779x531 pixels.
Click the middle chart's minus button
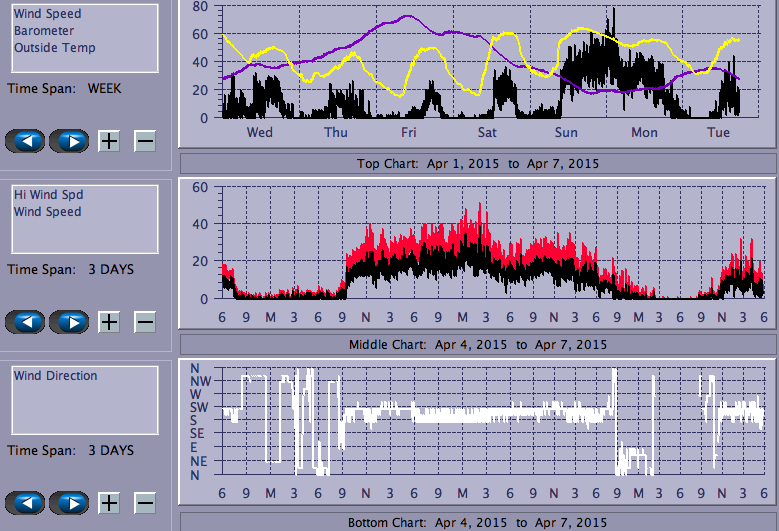click(145, 322)
